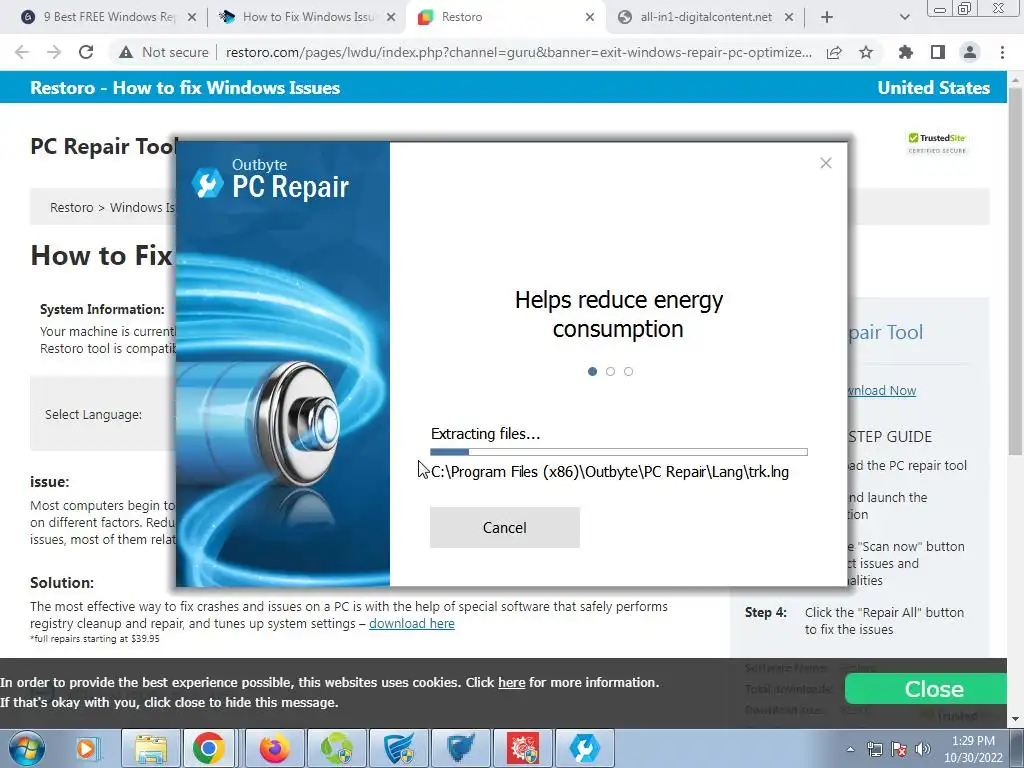The width and height of the screenshot is (1024, 768).
Task: Click the TrustedSite certified secure badge
Action: pos(937,143)
